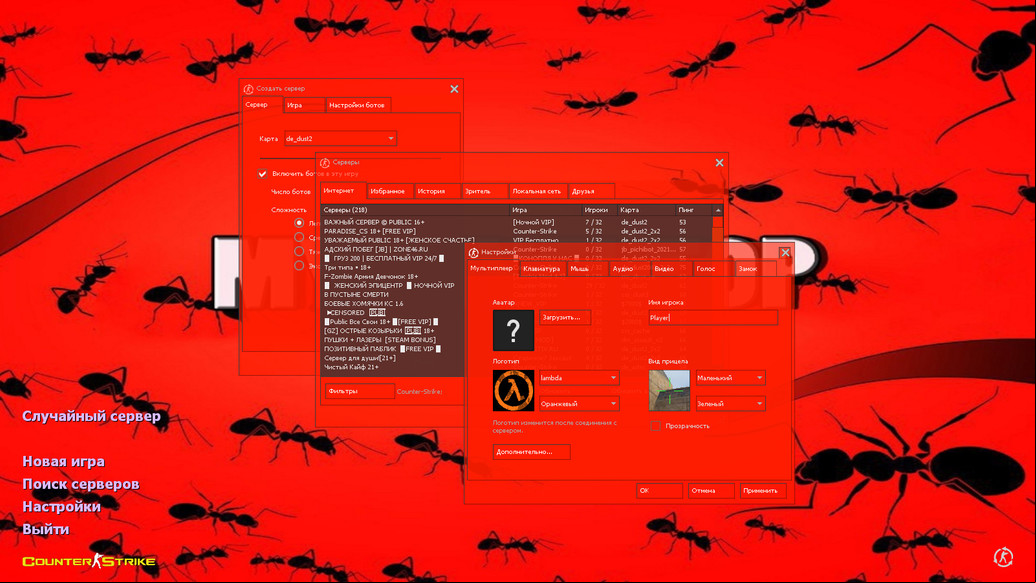Select the Мультиплеер settings tab
Screen dimensions: 1036x583
tap(492, 268)
